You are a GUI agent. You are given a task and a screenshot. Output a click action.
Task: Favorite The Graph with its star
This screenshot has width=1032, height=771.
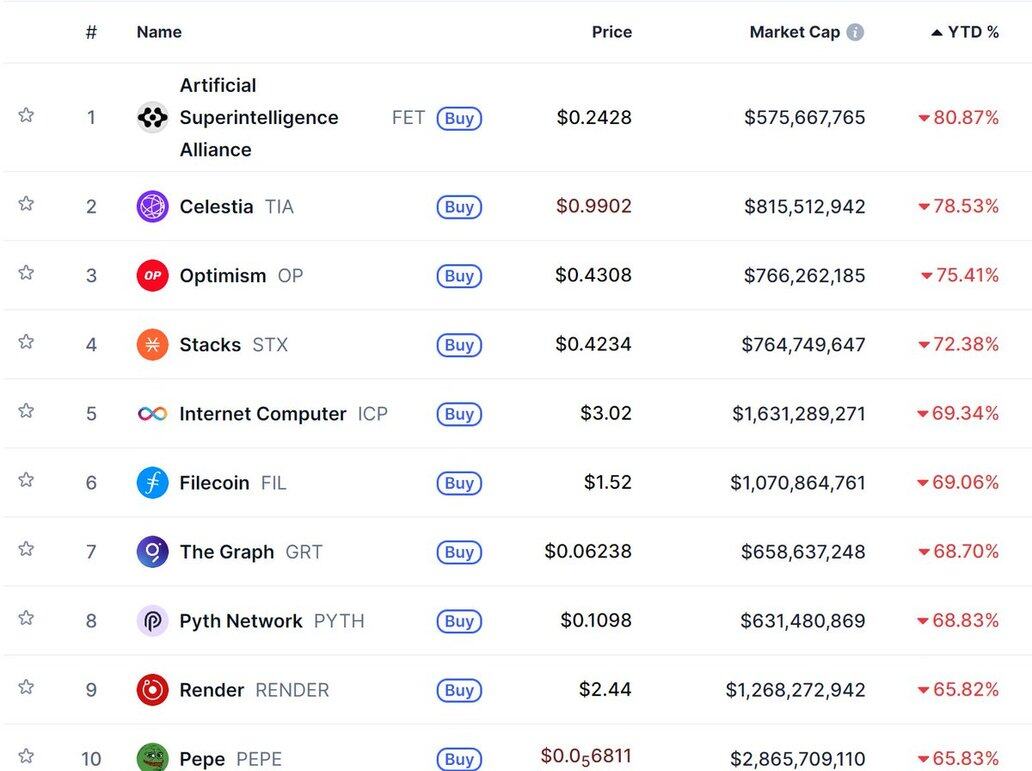click(26, 549)
